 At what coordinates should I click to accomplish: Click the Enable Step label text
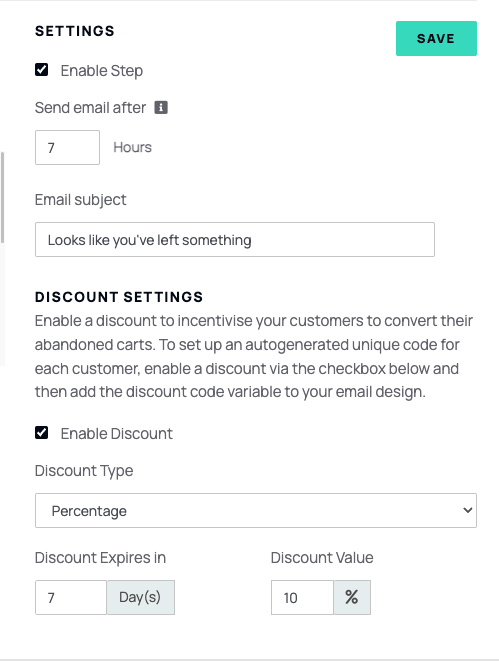tap(102, 71)
